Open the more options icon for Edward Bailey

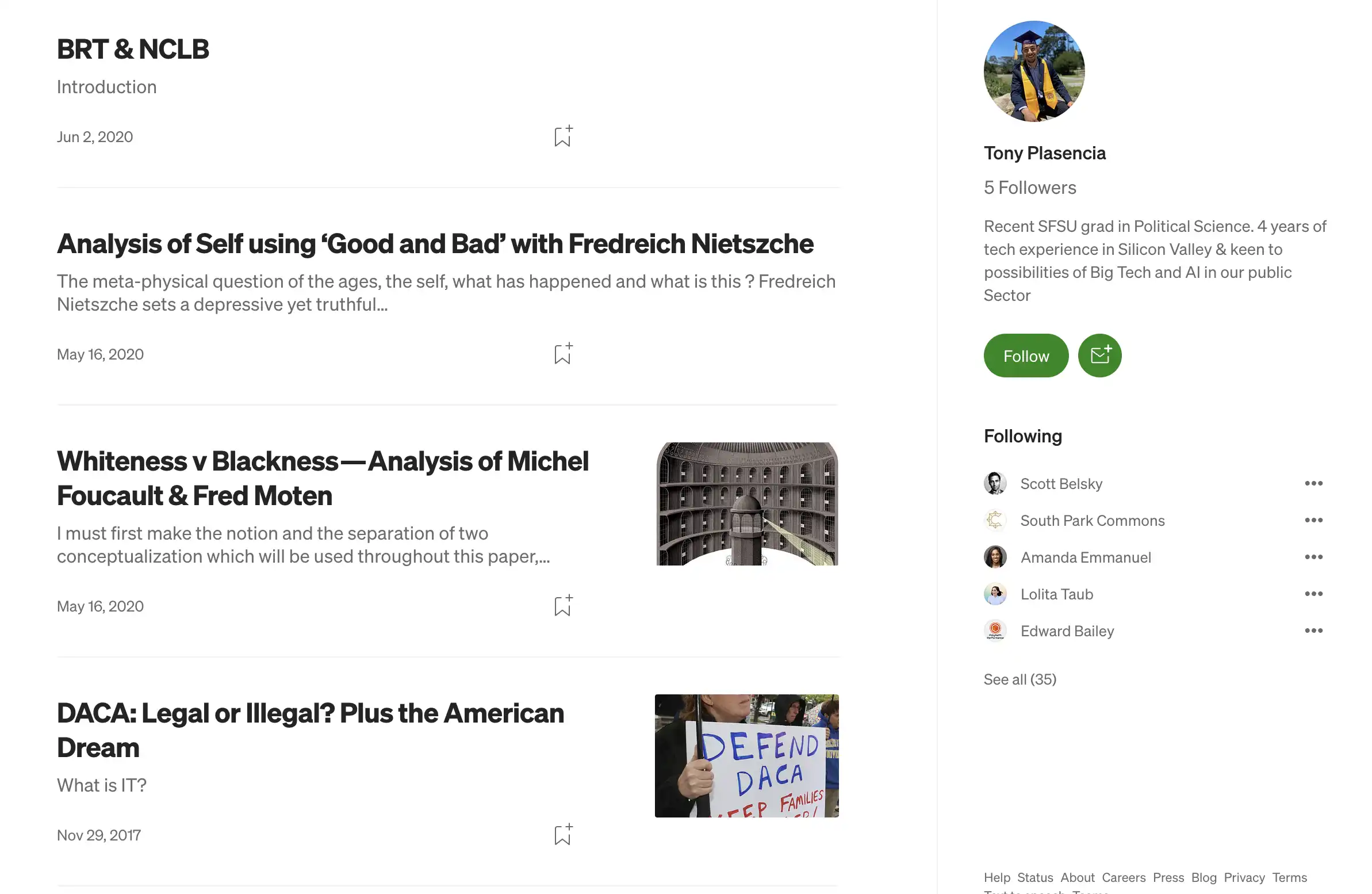coord(1313,630)
